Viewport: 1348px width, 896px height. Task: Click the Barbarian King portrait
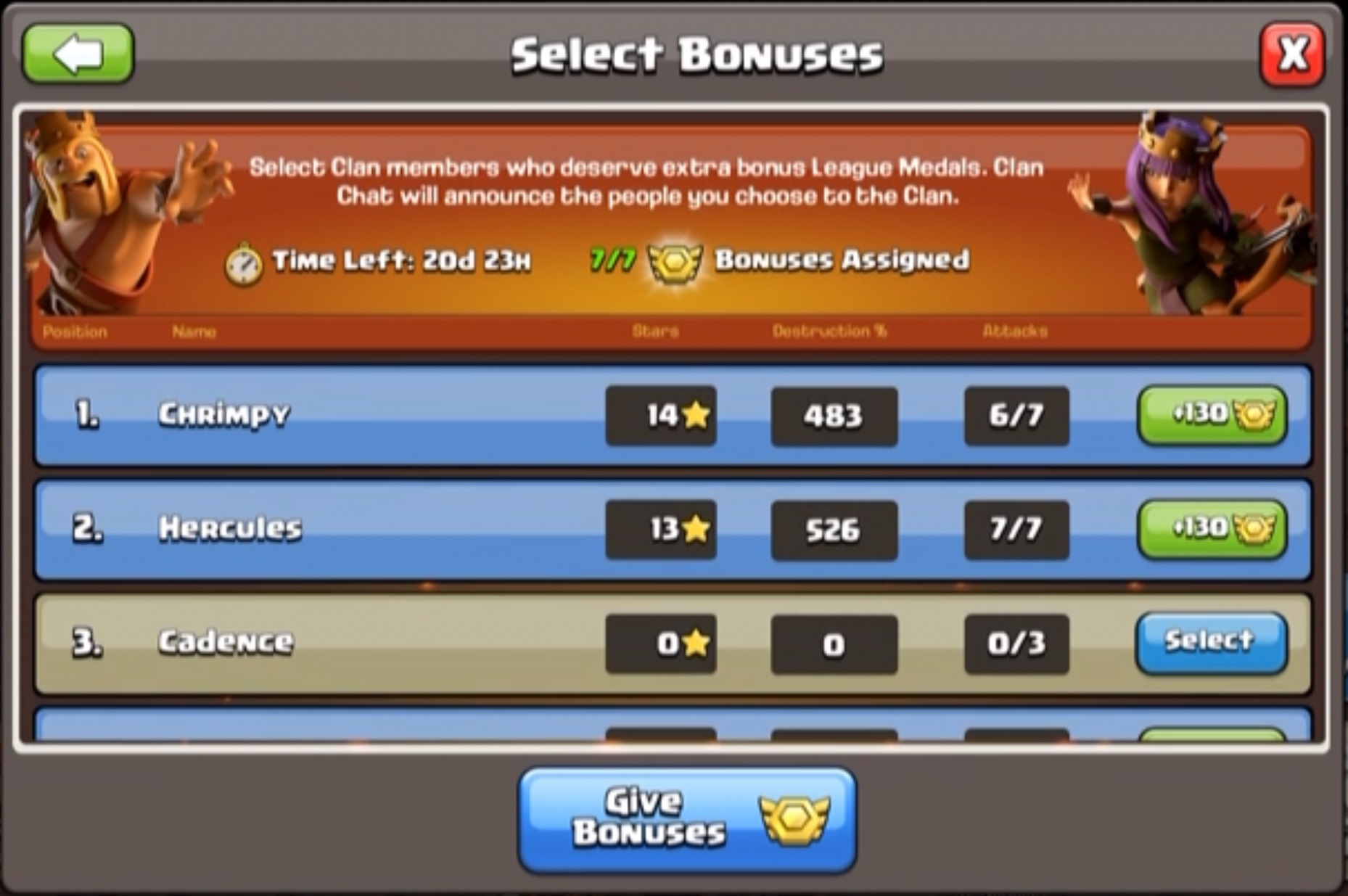[116, 210]
